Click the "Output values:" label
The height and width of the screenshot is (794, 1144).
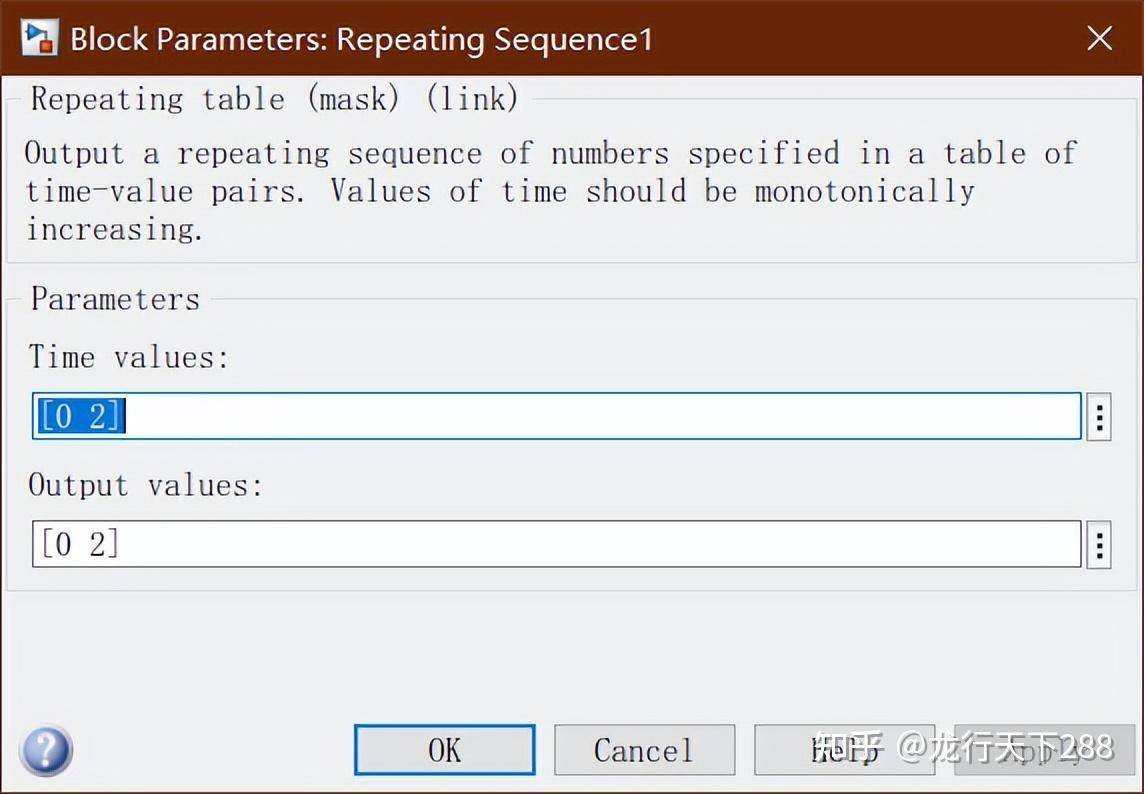click(145, 485)
